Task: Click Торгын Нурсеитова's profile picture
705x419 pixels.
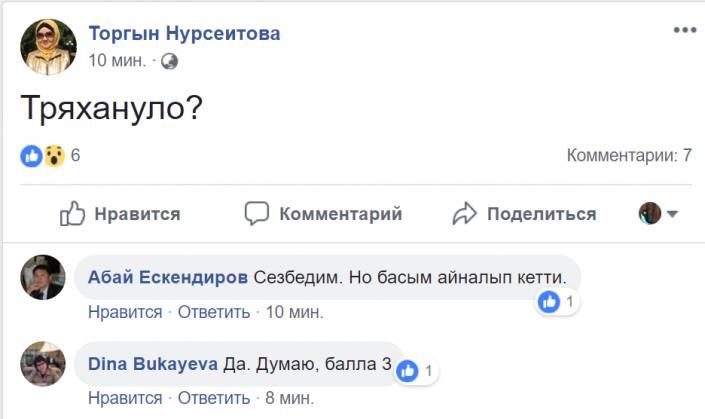Action: (x=47, y=46)
